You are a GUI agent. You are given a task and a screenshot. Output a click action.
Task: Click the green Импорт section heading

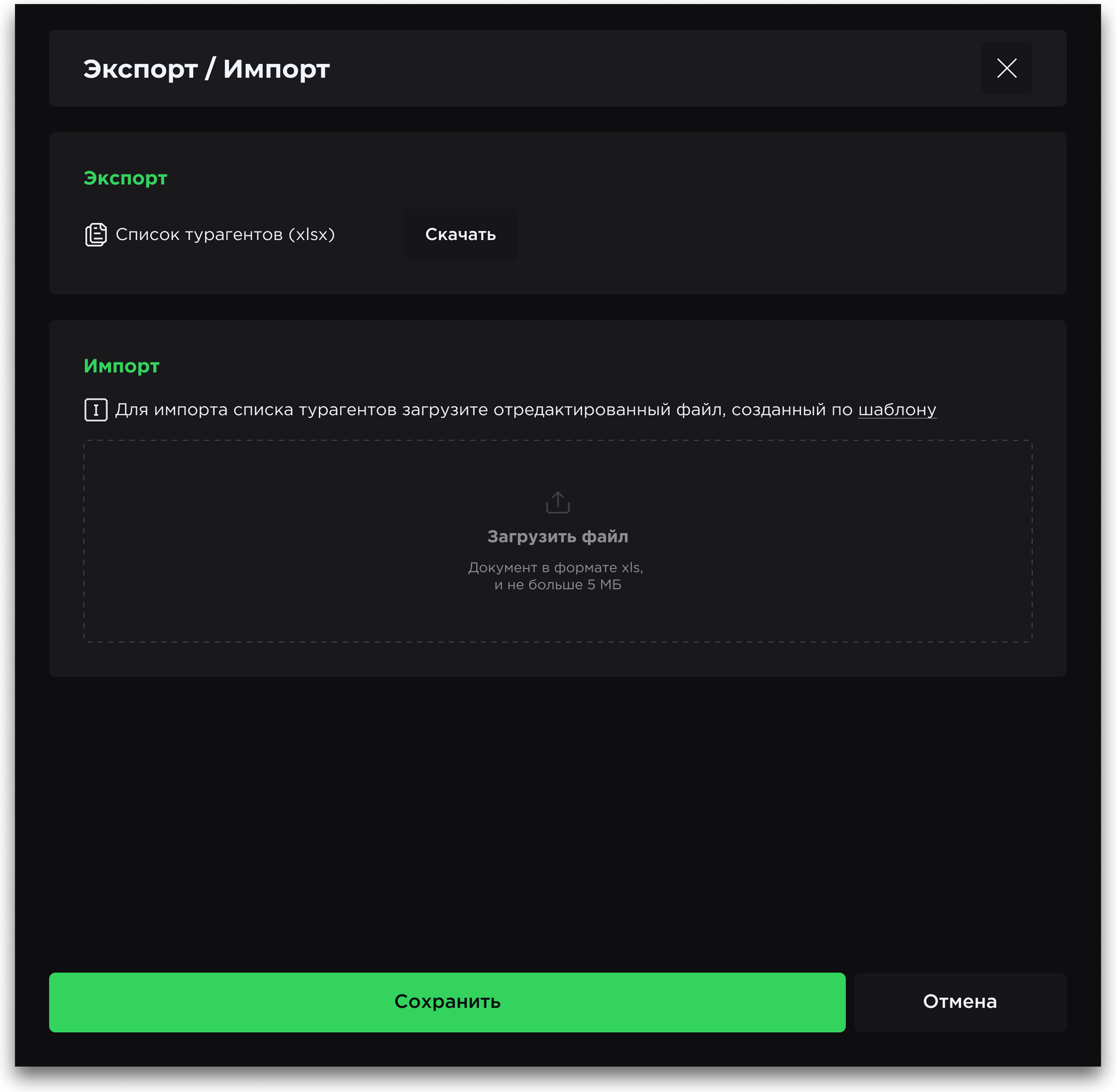122,366
